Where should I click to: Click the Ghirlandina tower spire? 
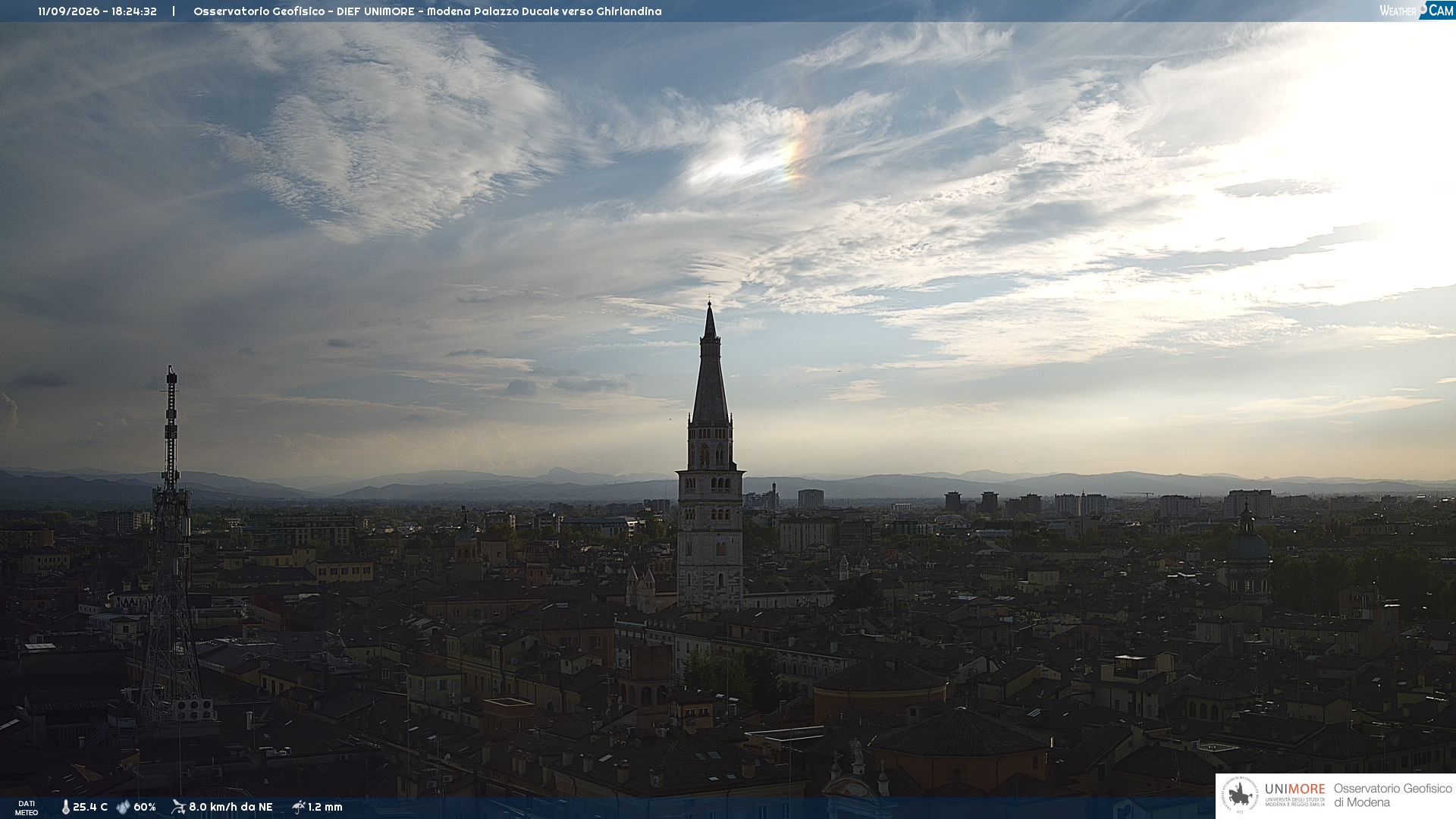[x=710, y=364]
